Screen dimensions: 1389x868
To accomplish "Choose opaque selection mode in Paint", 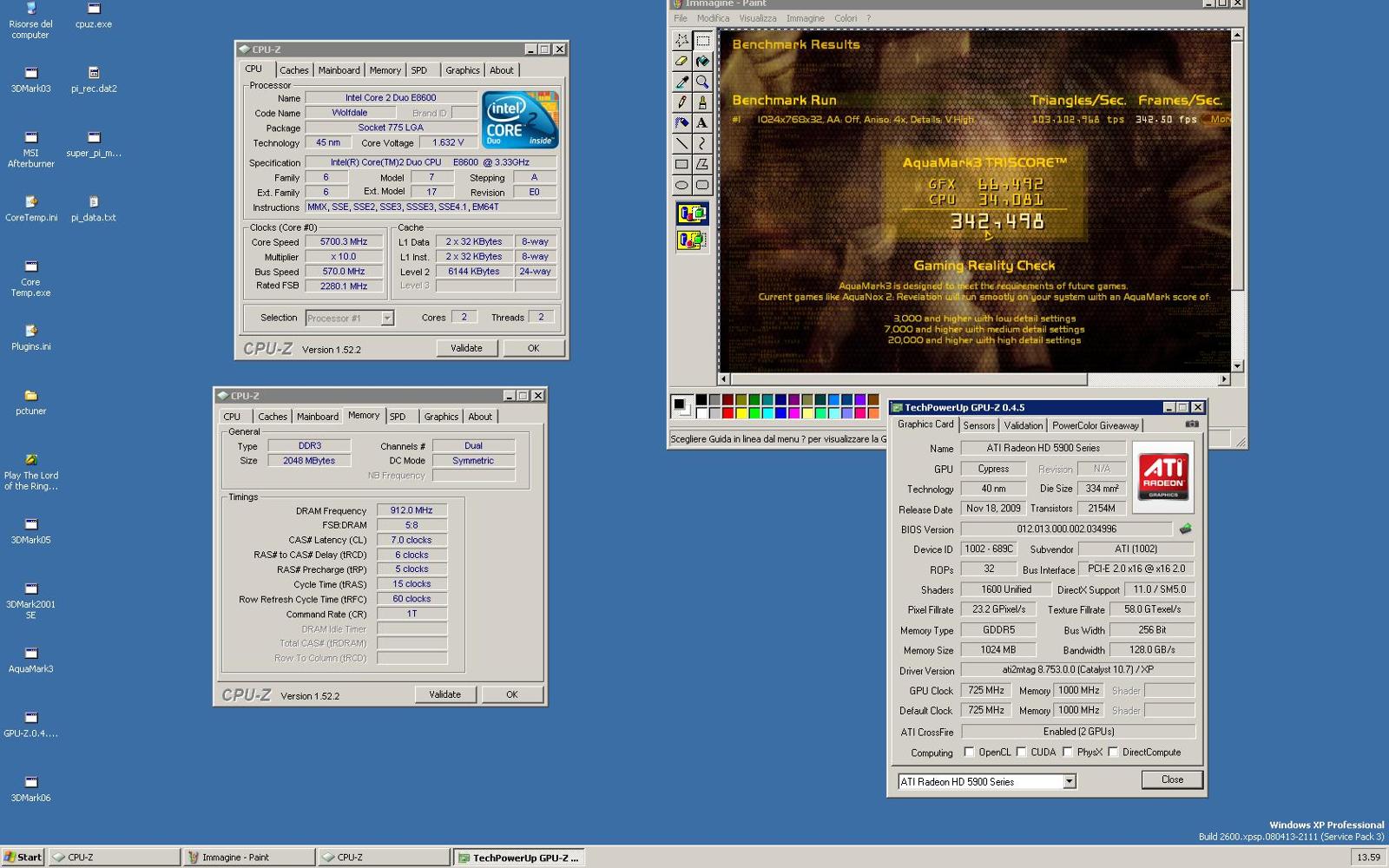I will pyautogui.click(x=692, y=214).
